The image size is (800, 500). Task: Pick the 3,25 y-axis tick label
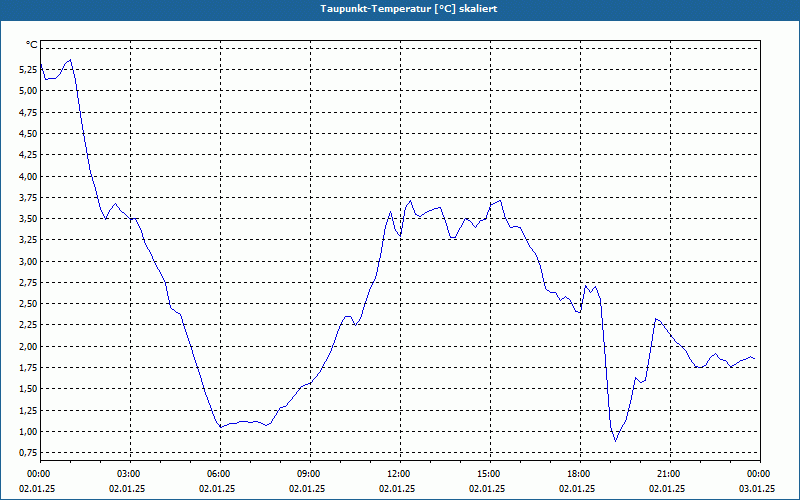[x=29, y=240]
